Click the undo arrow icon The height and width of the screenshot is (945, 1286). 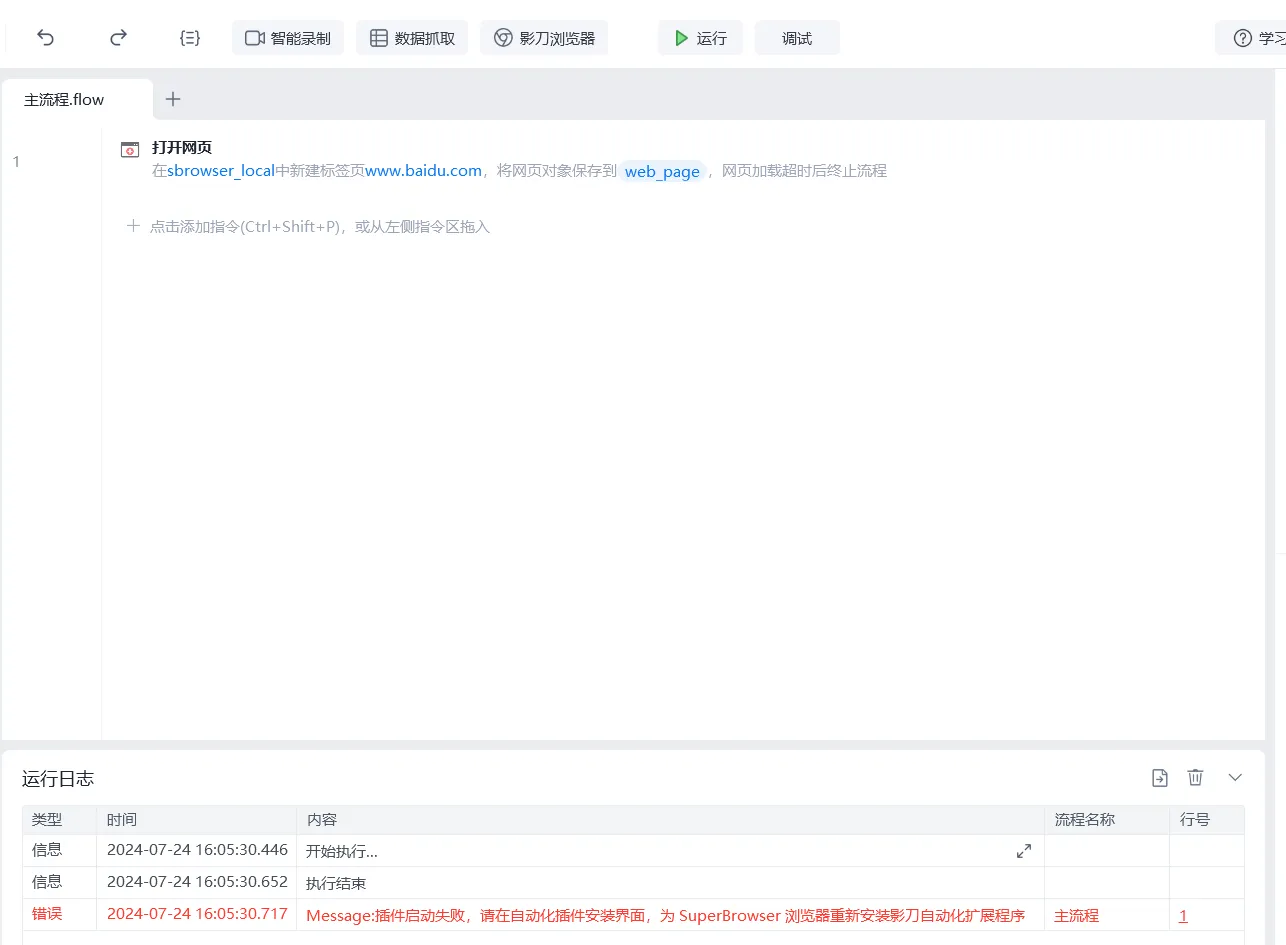coord(46,38)
